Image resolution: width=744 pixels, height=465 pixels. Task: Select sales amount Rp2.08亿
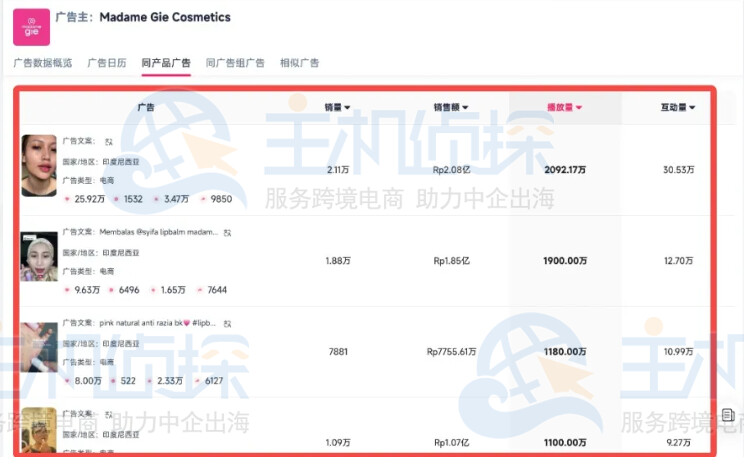[451, 169]
